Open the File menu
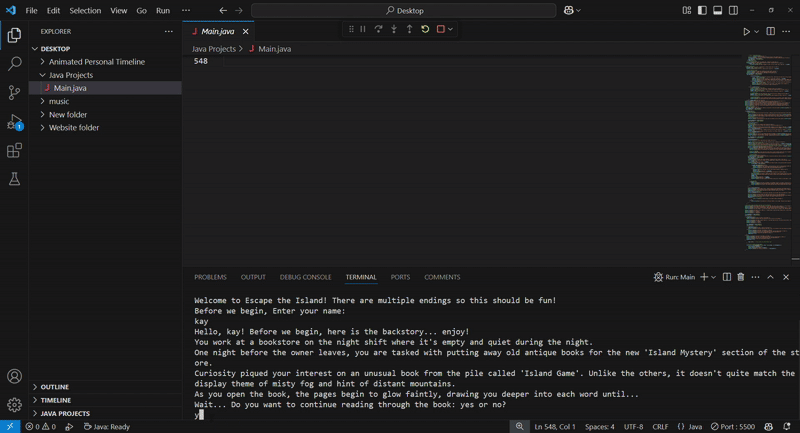 click(32, 10)
